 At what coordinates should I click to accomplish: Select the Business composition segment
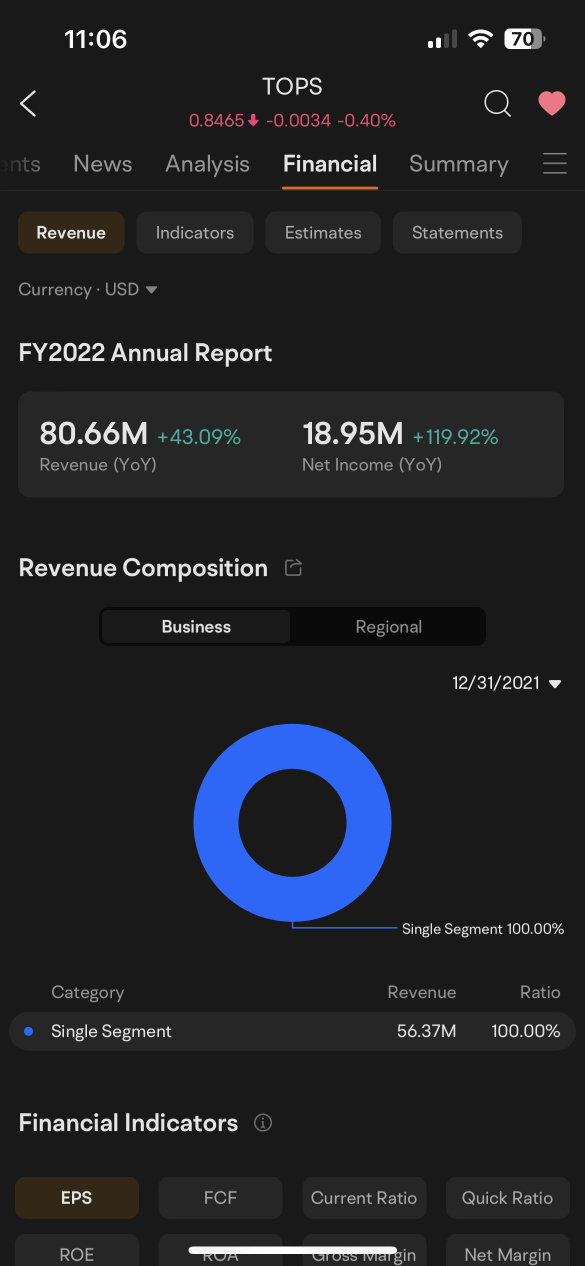point(196,627)
